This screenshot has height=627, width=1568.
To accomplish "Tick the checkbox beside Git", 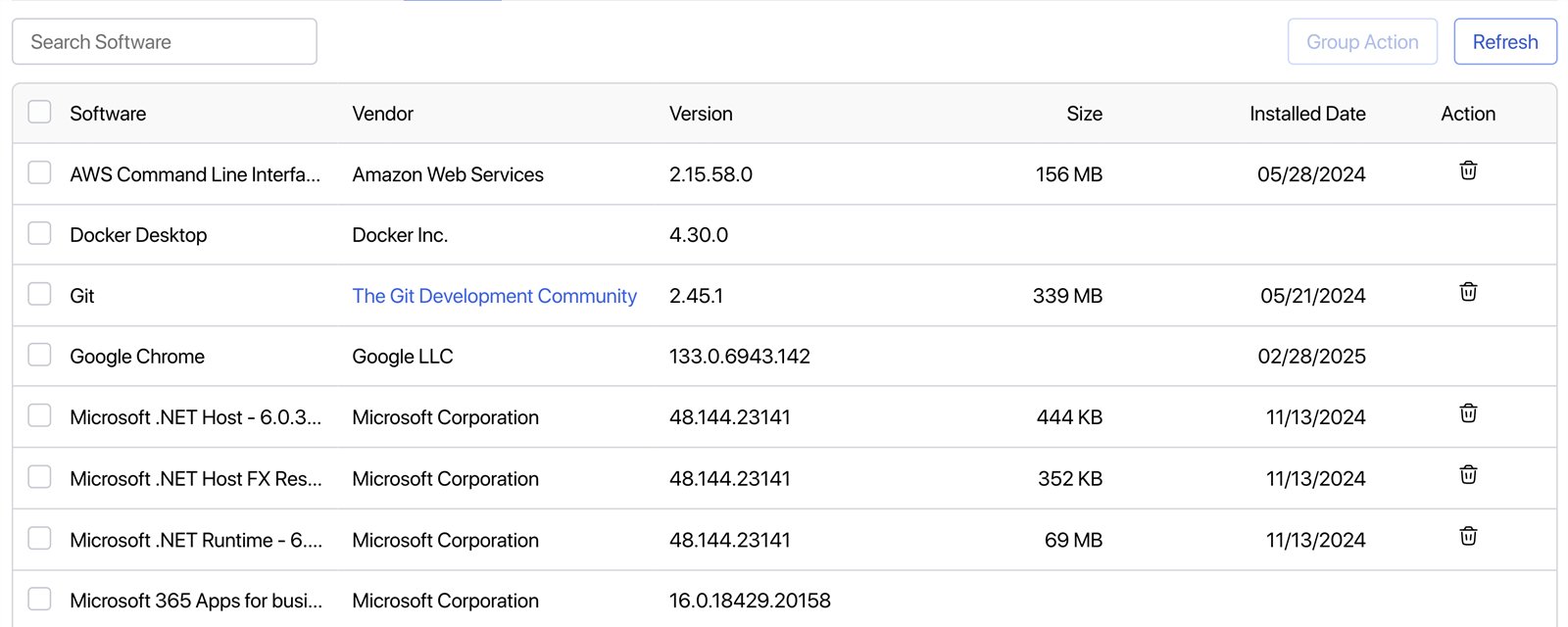I will pyautogui.click(x=39, y=294).
